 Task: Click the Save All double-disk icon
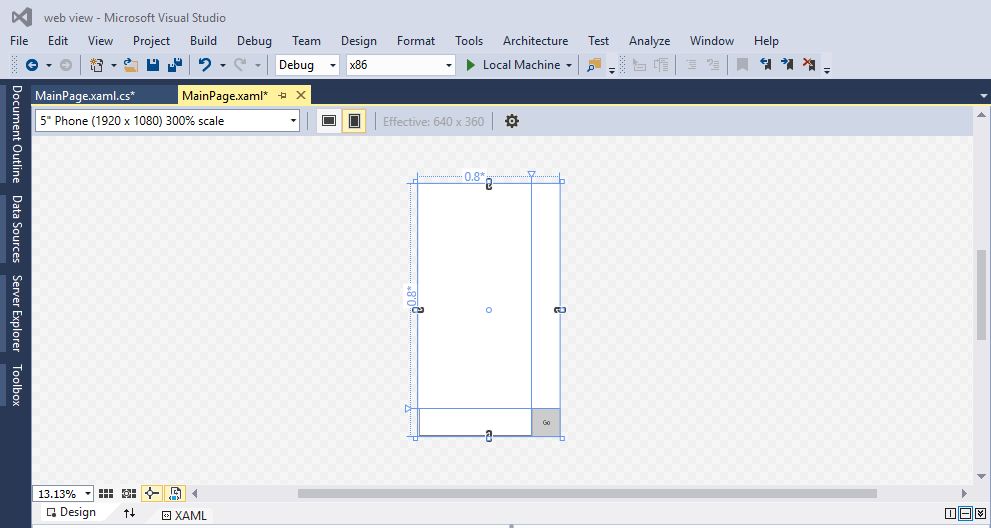click(175, 64)
